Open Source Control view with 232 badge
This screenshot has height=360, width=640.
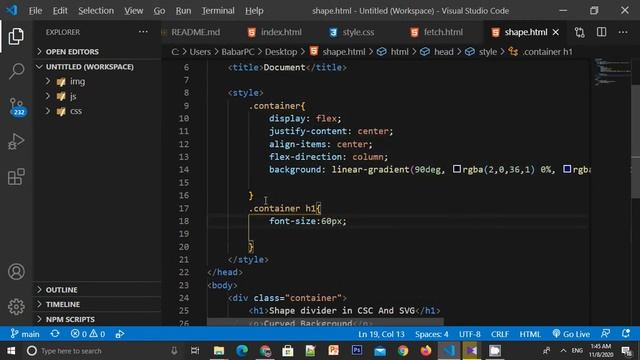(17, 107)
